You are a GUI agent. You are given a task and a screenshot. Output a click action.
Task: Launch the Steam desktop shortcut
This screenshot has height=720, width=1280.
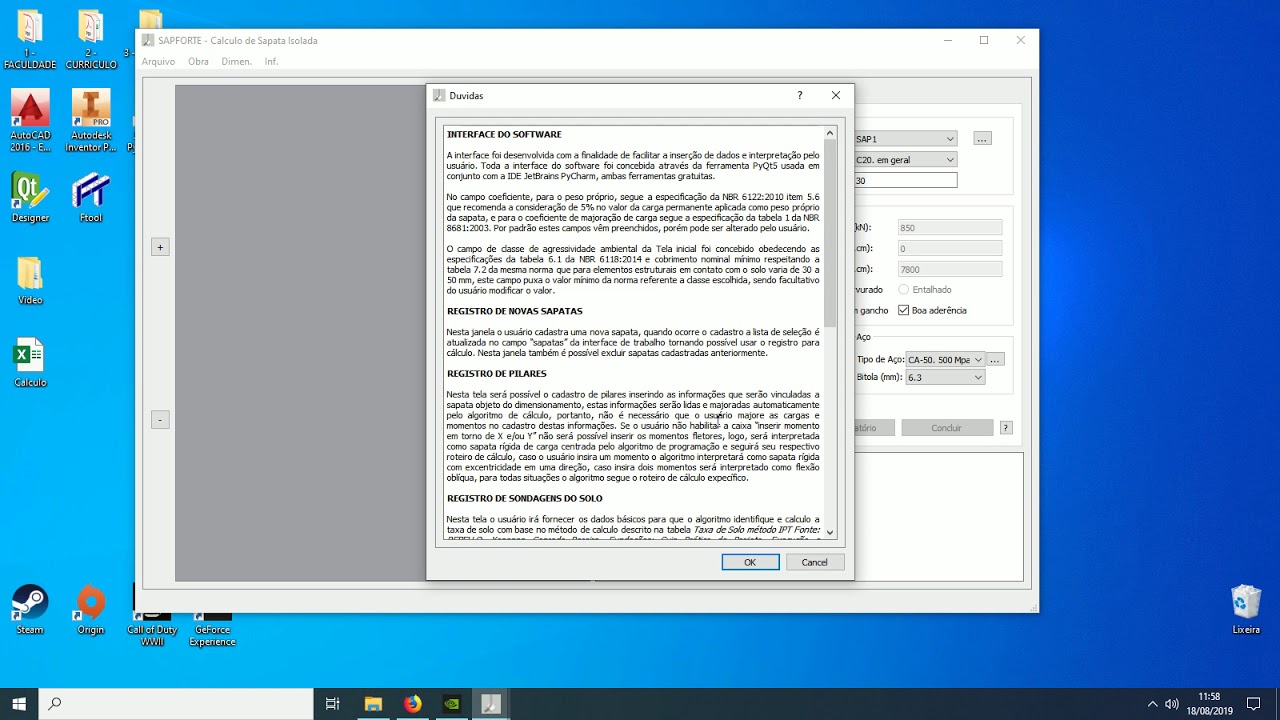pyautogui.click(x=30, y=609)
